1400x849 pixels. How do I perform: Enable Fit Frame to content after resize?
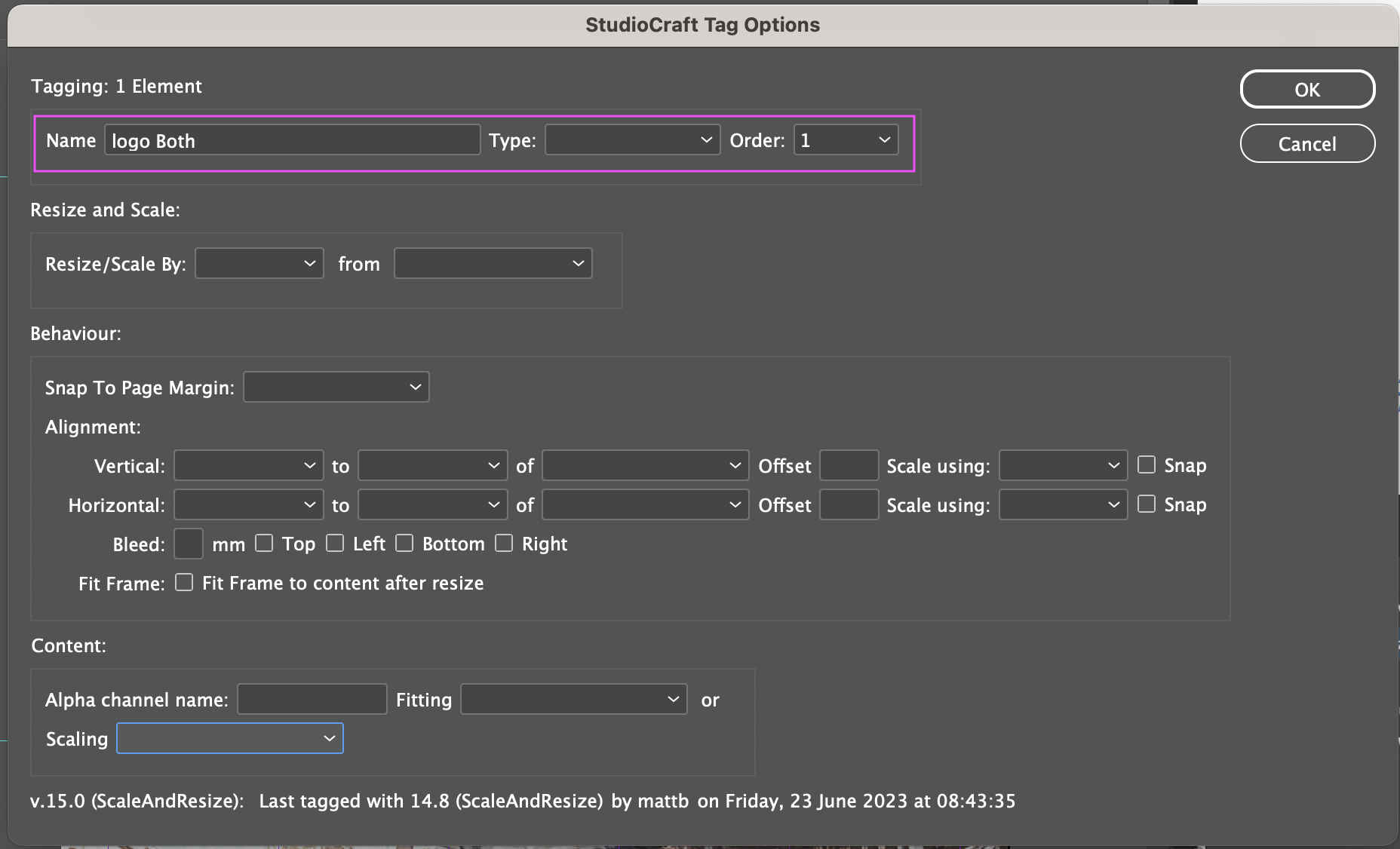pos(184,582)
